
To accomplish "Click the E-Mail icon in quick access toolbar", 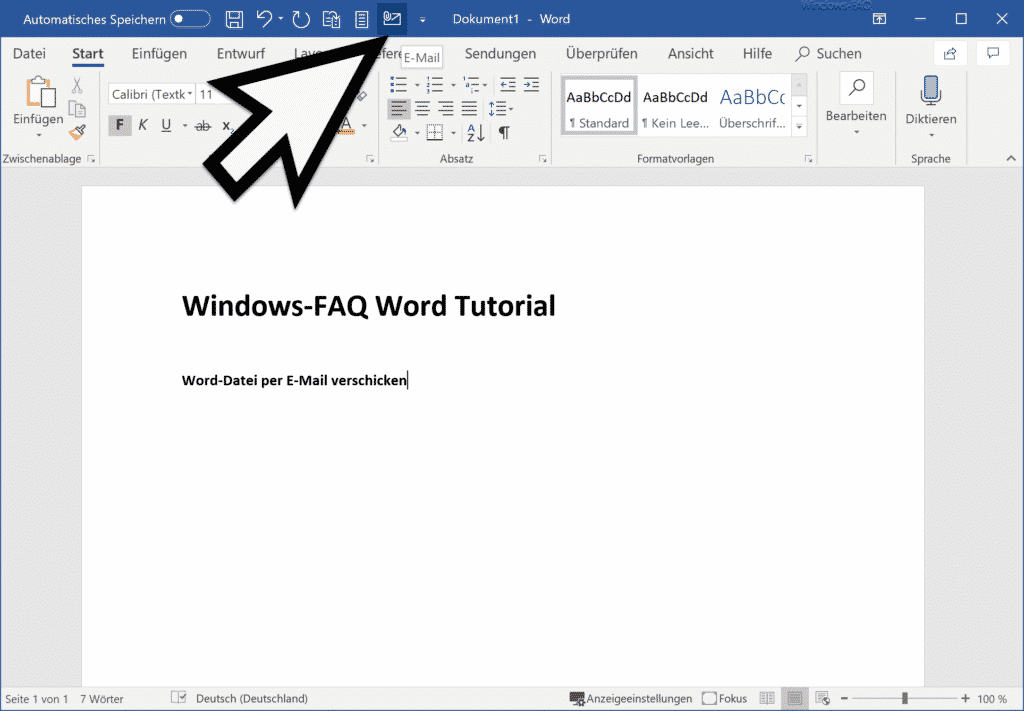I will click(x=392, y=19).
